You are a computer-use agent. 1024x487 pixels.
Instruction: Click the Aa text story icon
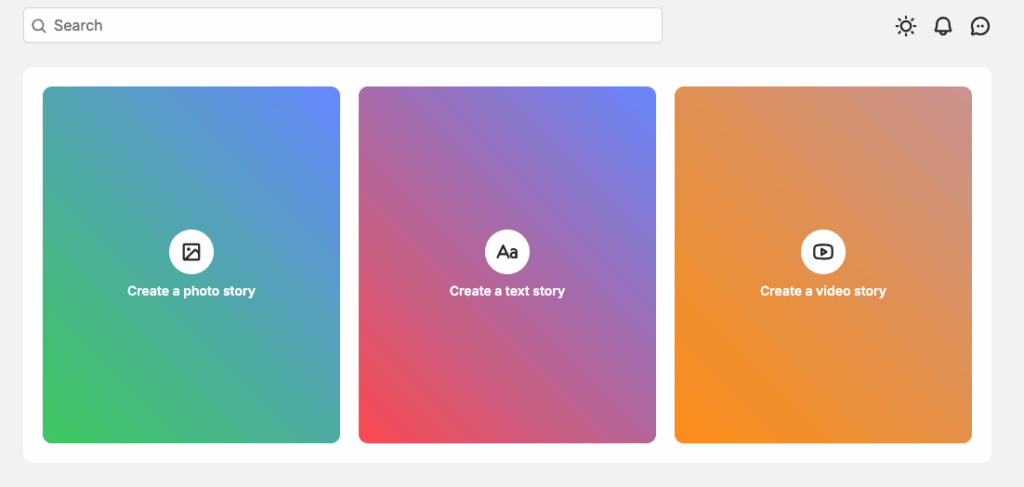(507, 252)
